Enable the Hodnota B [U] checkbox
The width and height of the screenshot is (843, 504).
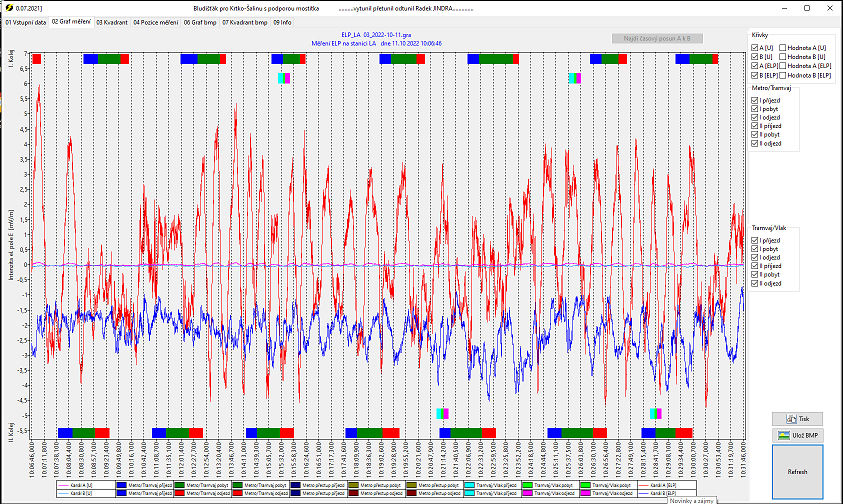[x=784, y=57]
